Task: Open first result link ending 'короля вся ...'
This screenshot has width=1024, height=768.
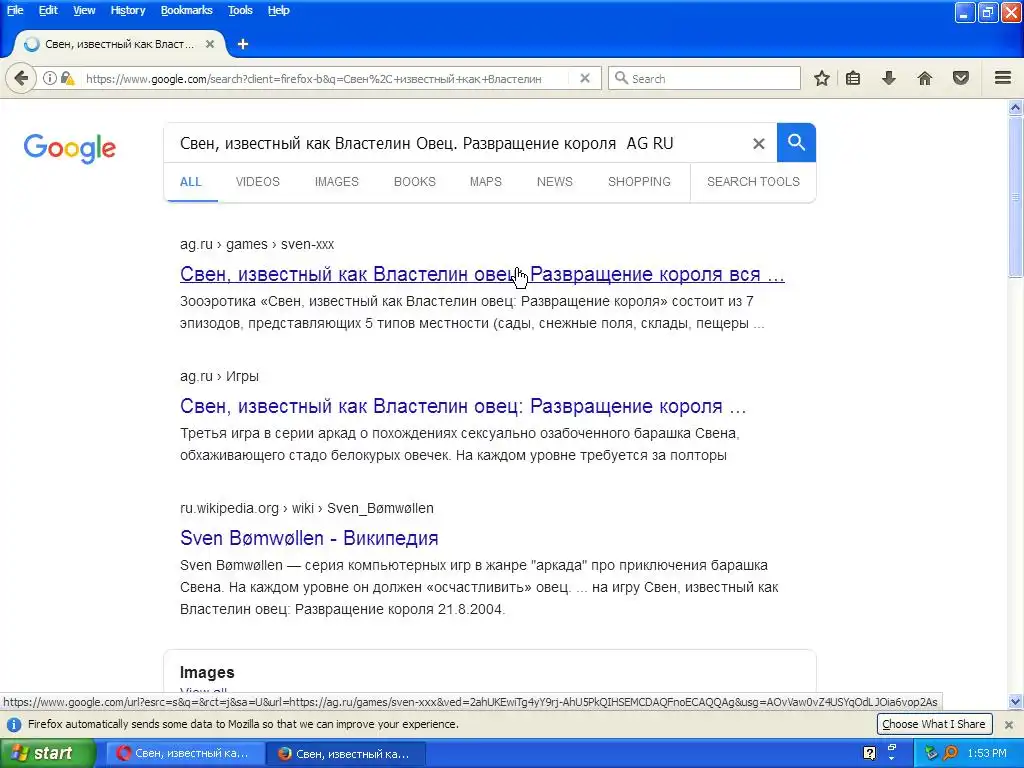Action: 482,274
